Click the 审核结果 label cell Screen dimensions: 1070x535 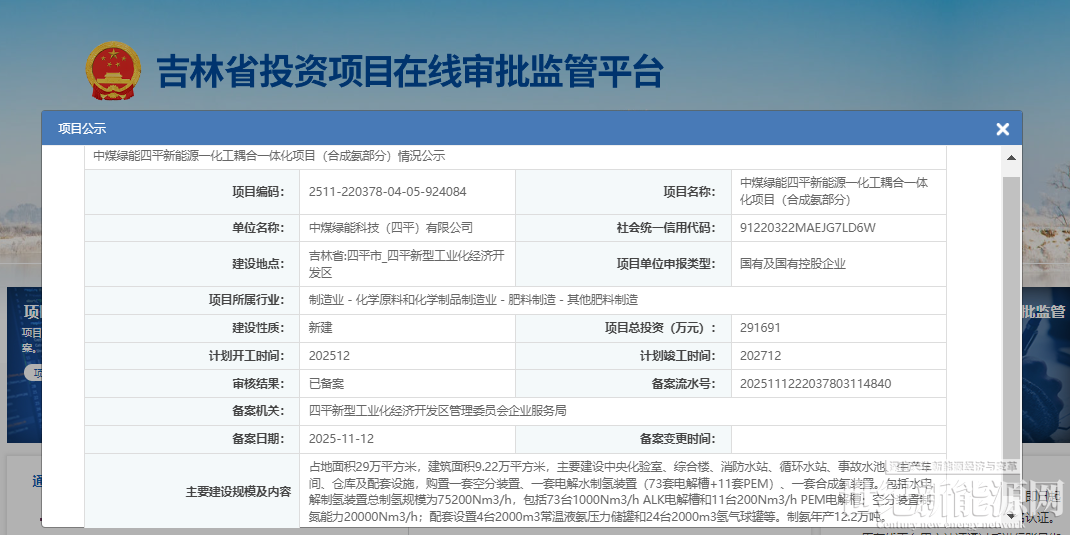coord(192,384)
